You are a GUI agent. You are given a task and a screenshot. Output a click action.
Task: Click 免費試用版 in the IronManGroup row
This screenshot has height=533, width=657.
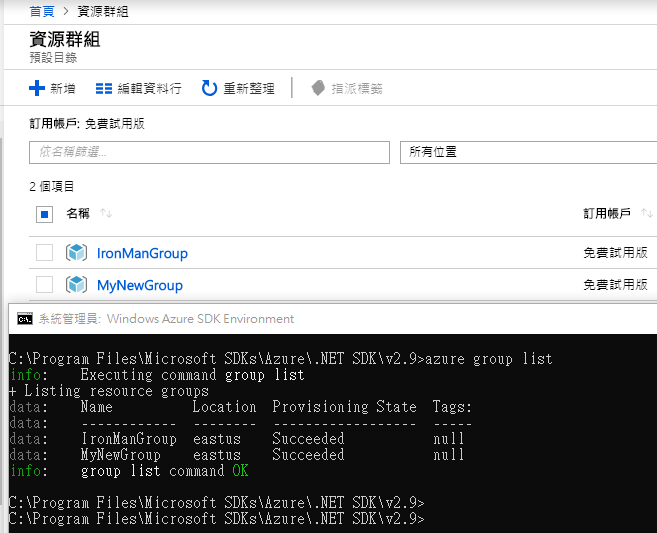tap(616, 253)
